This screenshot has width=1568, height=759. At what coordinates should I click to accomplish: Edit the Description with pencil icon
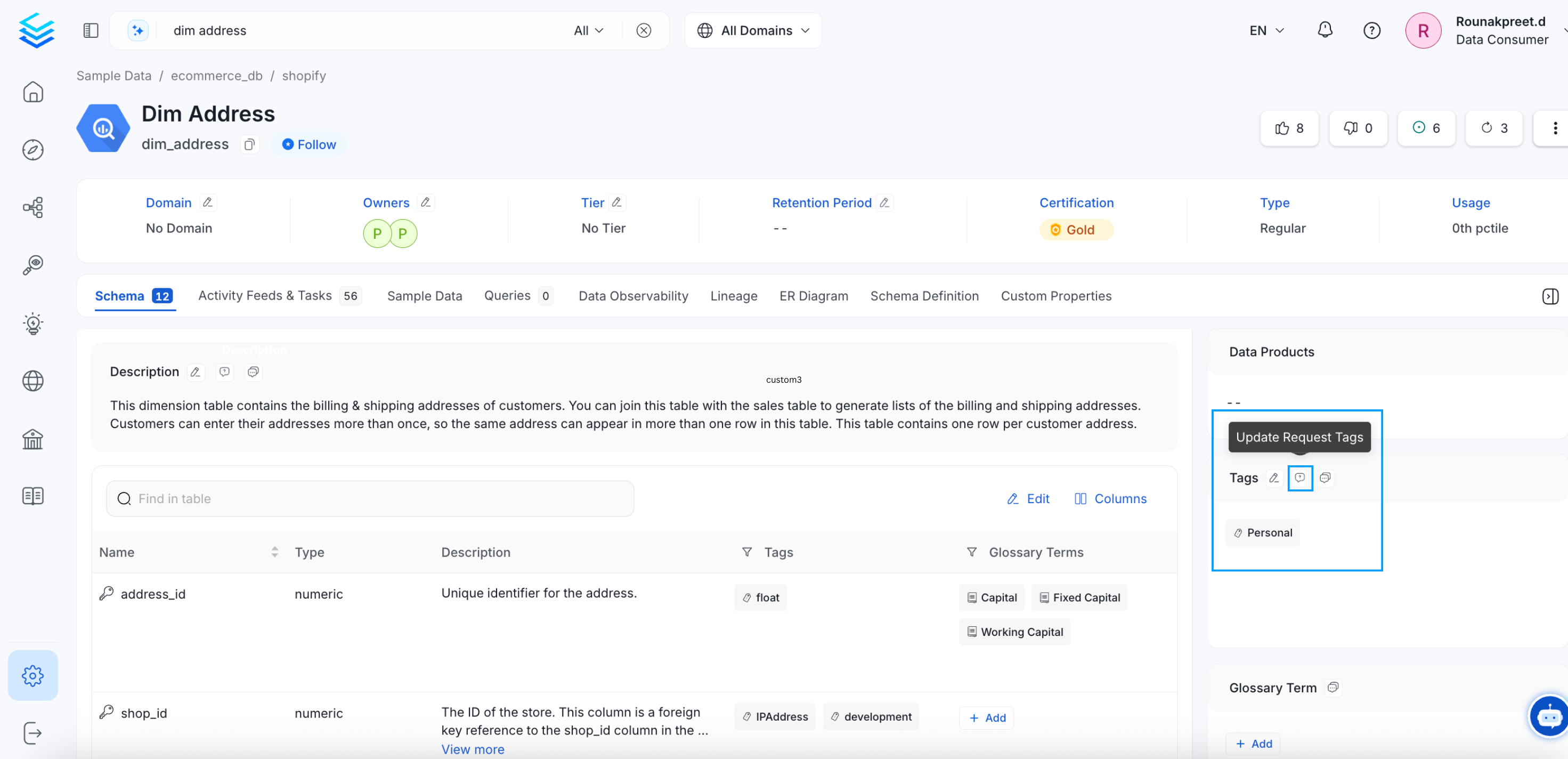tap(196, 372)
